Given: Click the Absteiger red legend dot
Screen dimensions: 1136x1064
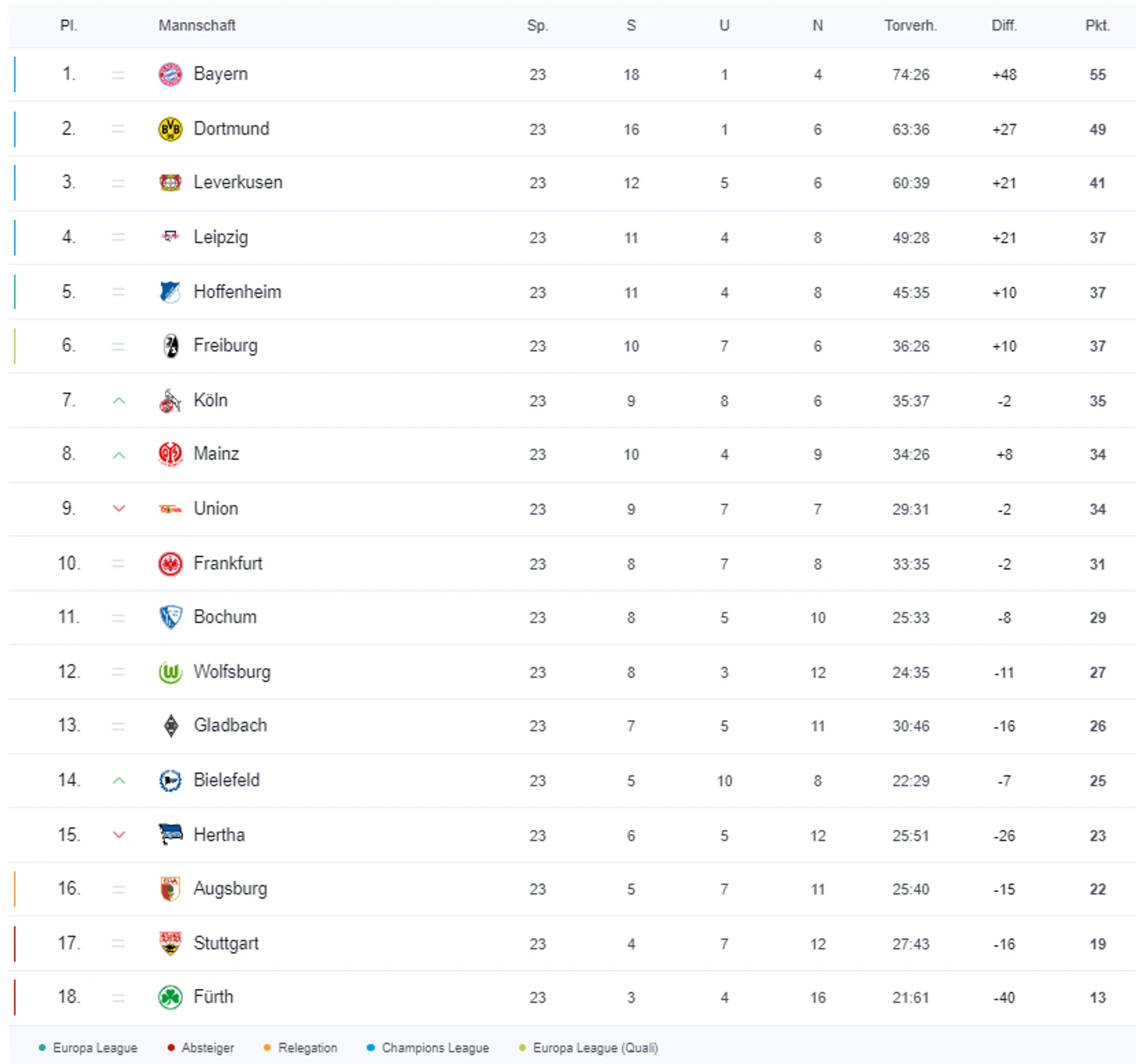Looking at the screenshot, I should click(x=171, y=1048).
